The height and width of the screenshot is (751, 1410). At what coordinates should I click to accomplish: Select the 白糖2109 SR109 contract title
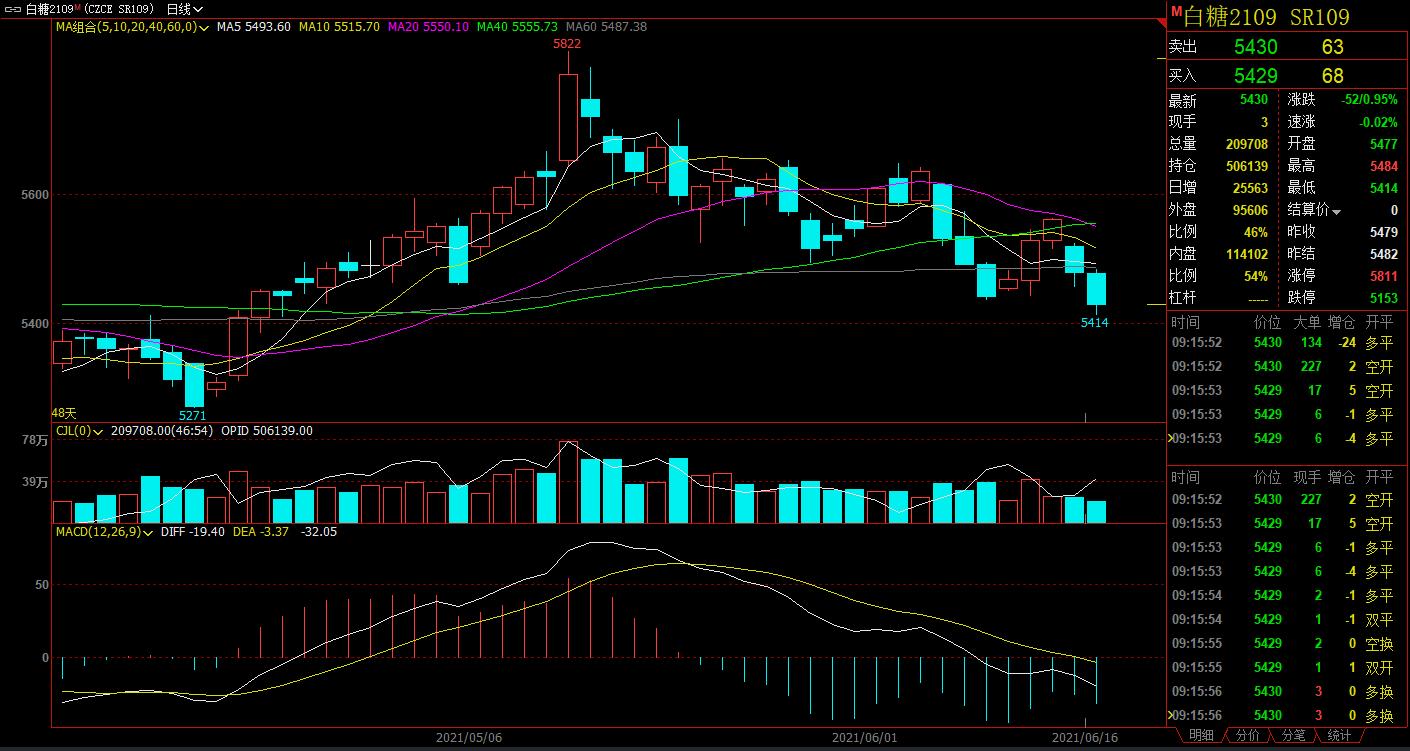[x=1267, y=17]
